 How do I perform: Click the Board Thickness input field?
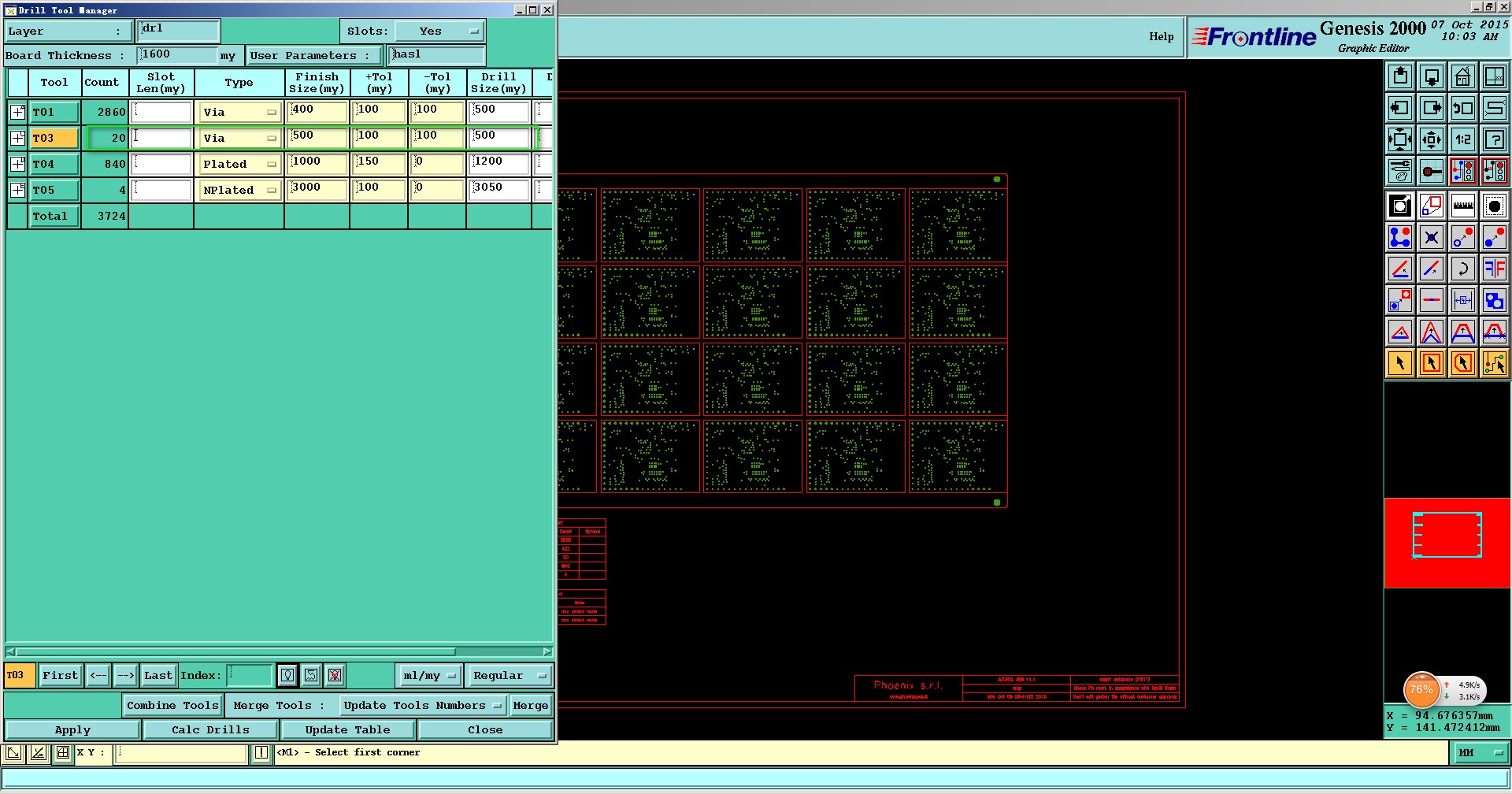pyautogui.click(x=177, y=54)
